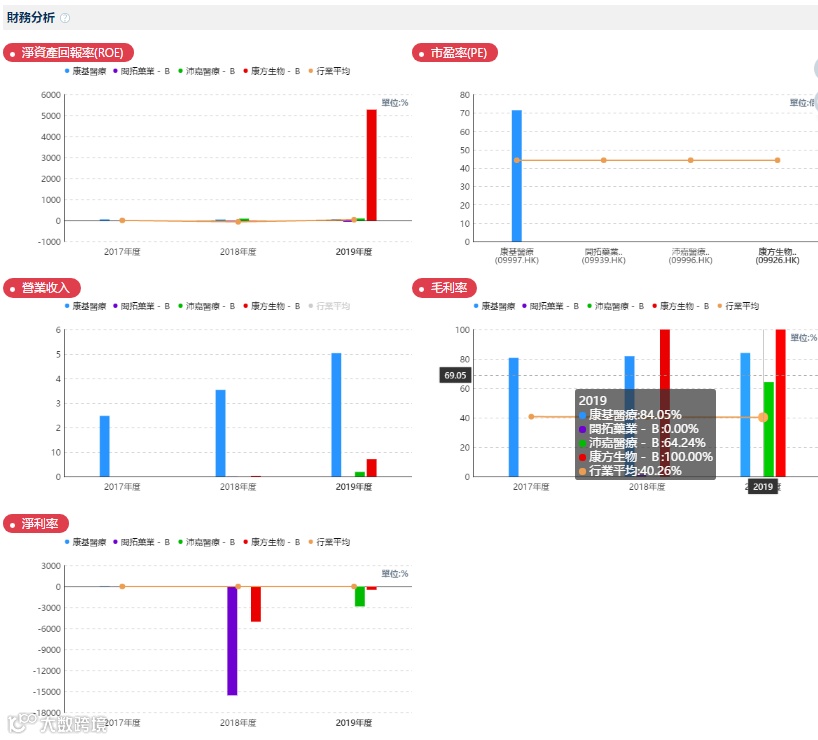The image size is (818, 740).
Task: Click the 2018年度 axis label in 淨利率 chart
Action: 238,723
